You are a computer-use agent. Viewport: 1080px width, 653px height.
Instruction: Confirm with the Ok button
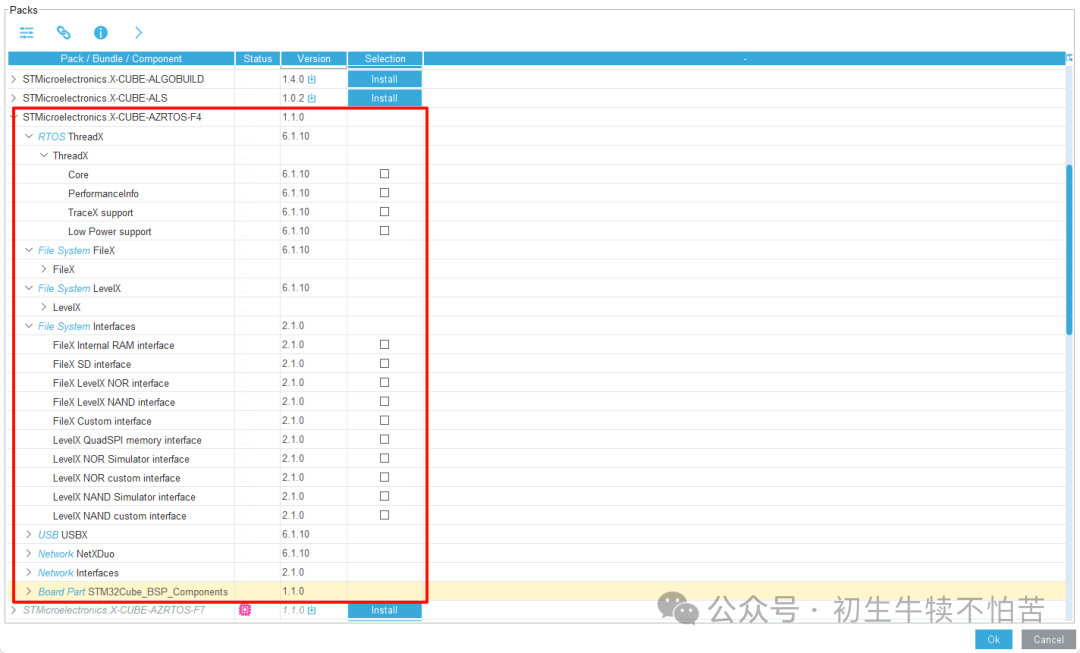pos(993,639)
